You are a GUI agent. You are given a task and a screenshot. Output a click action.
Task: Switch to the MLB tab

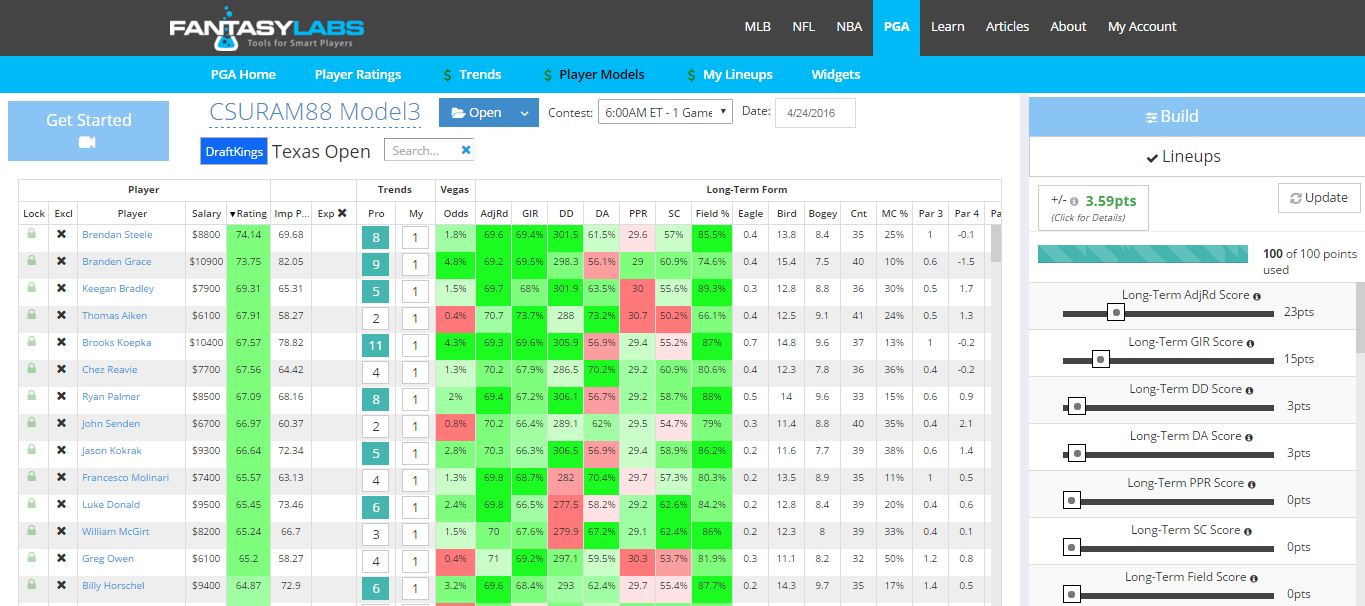click(758, 27)
